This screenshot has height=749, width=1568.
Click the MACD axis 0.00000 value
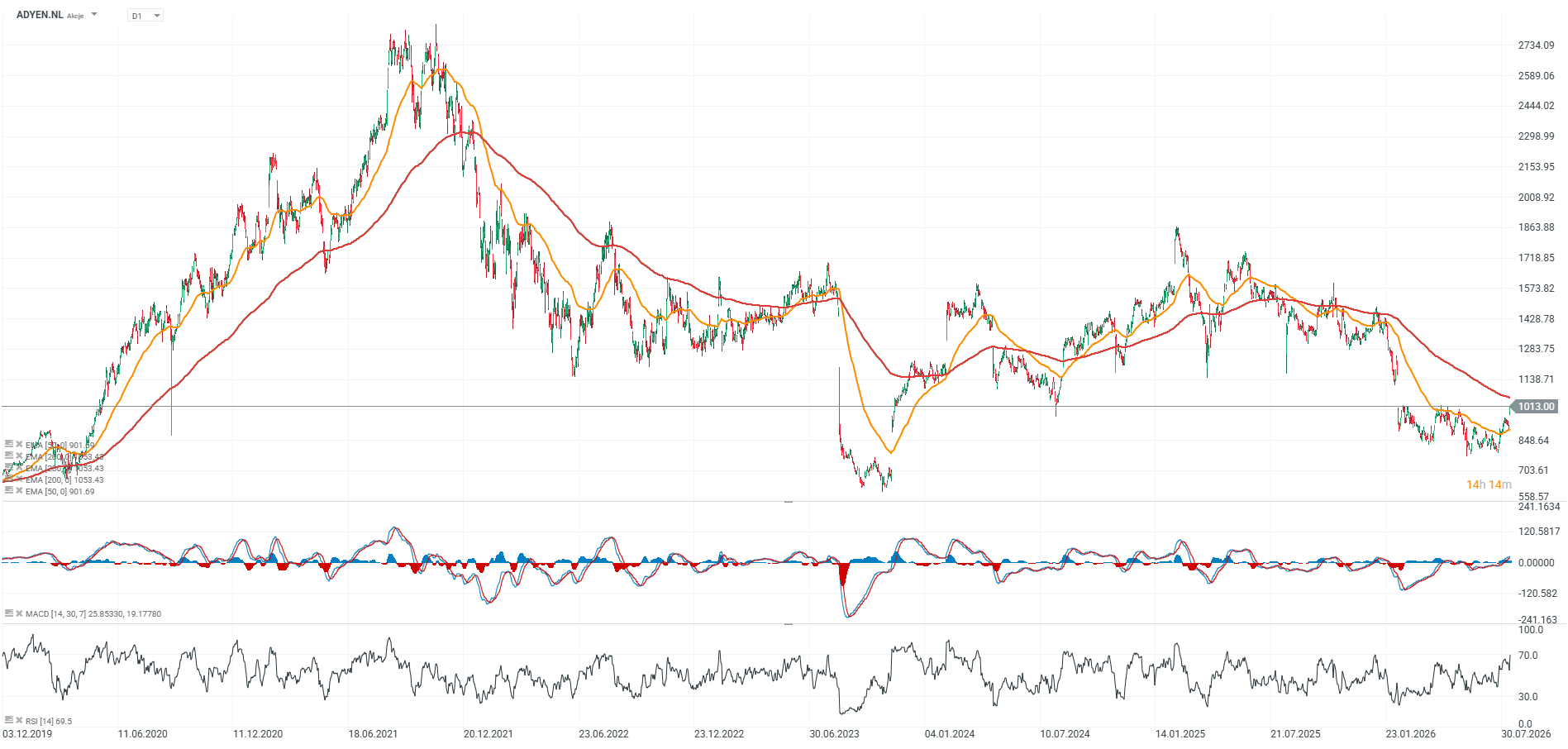pos(1536,563)
